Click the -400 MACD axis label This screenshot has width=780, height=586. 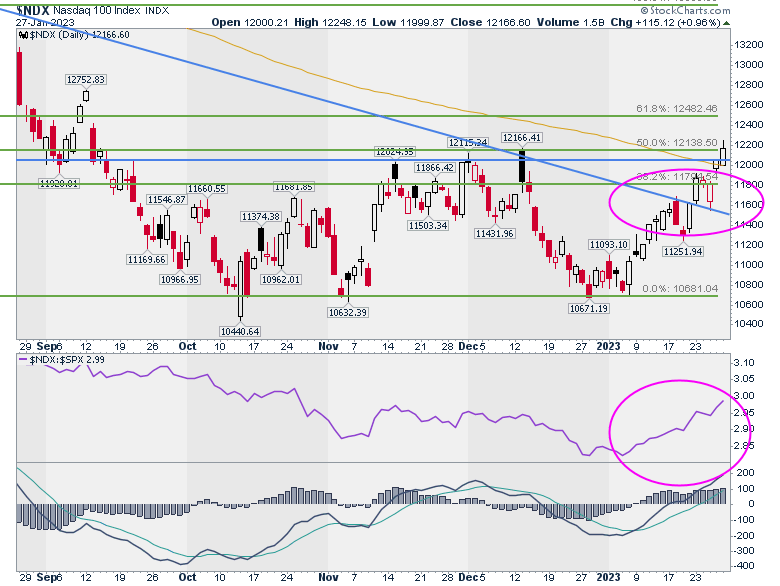point(744,566)
